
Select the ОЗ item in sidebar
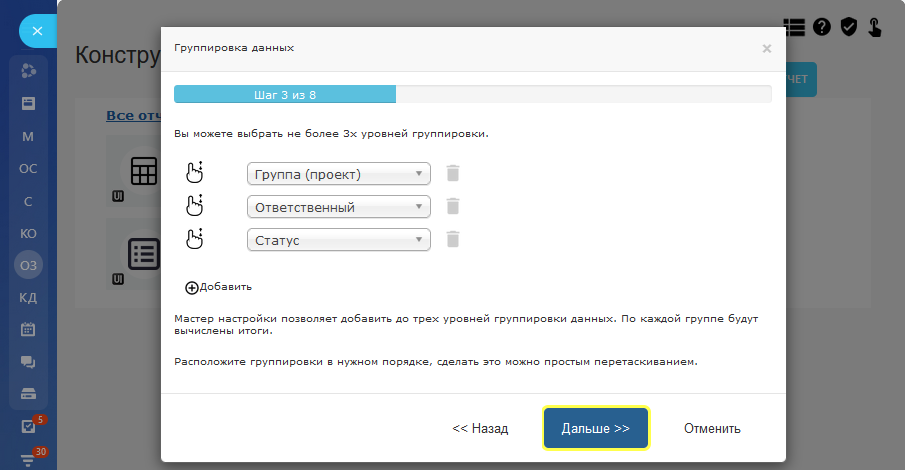[28, 265]
